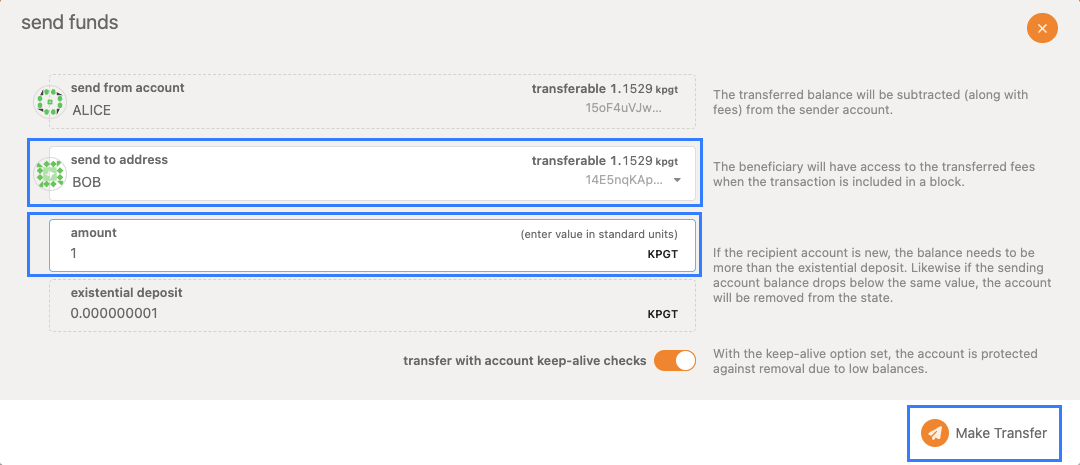Click the keep-alive option help text
The height and width of the screenshot is (465, 1080).
[875, 361]
